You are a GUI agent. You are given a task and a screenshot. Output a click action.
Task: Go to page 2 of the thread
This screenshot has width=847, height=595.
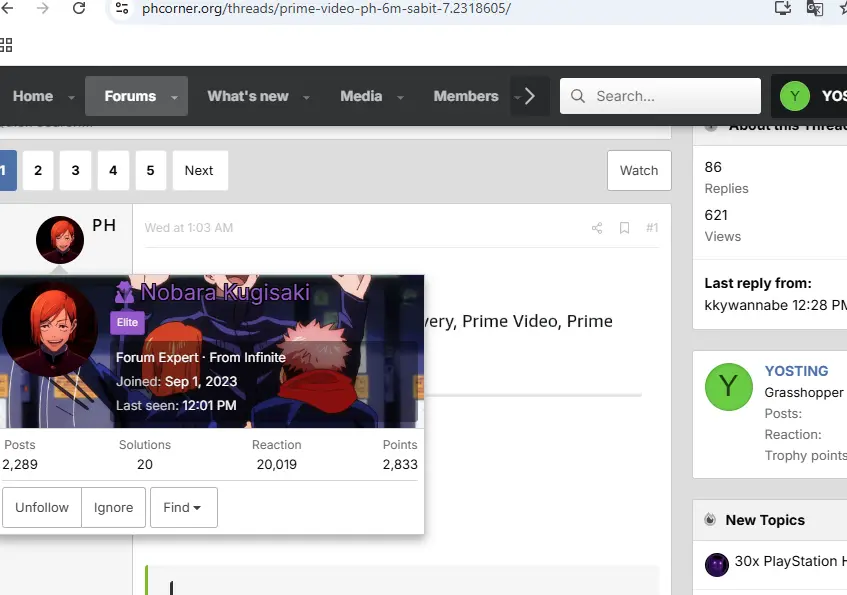coord(38,170)
